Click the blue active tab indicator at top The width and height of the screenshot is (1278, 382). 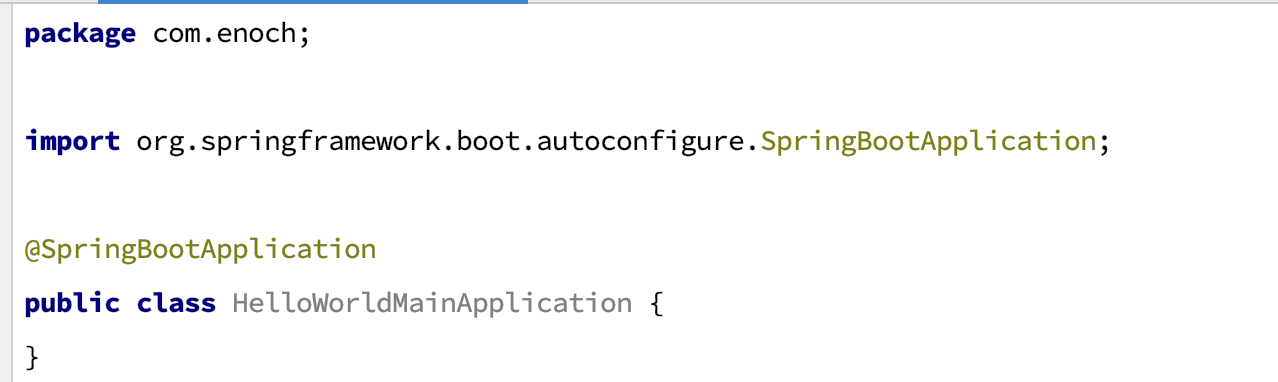(x=313, y=2)
